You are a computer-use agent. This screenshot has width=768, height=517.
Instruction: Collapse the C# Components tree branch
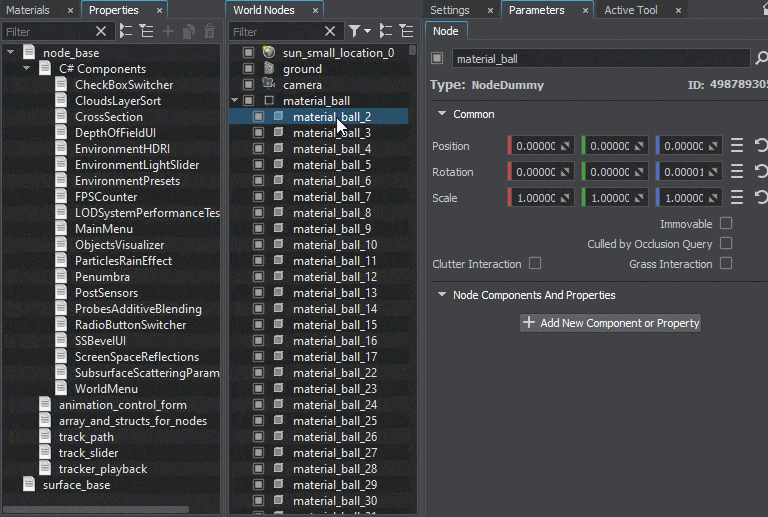pos(27,69)
